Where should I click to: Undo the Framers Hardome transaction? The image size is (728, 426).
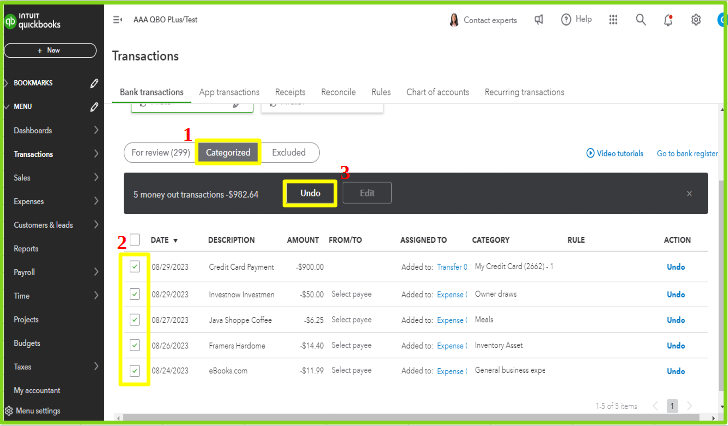click(x=676, y=345)
